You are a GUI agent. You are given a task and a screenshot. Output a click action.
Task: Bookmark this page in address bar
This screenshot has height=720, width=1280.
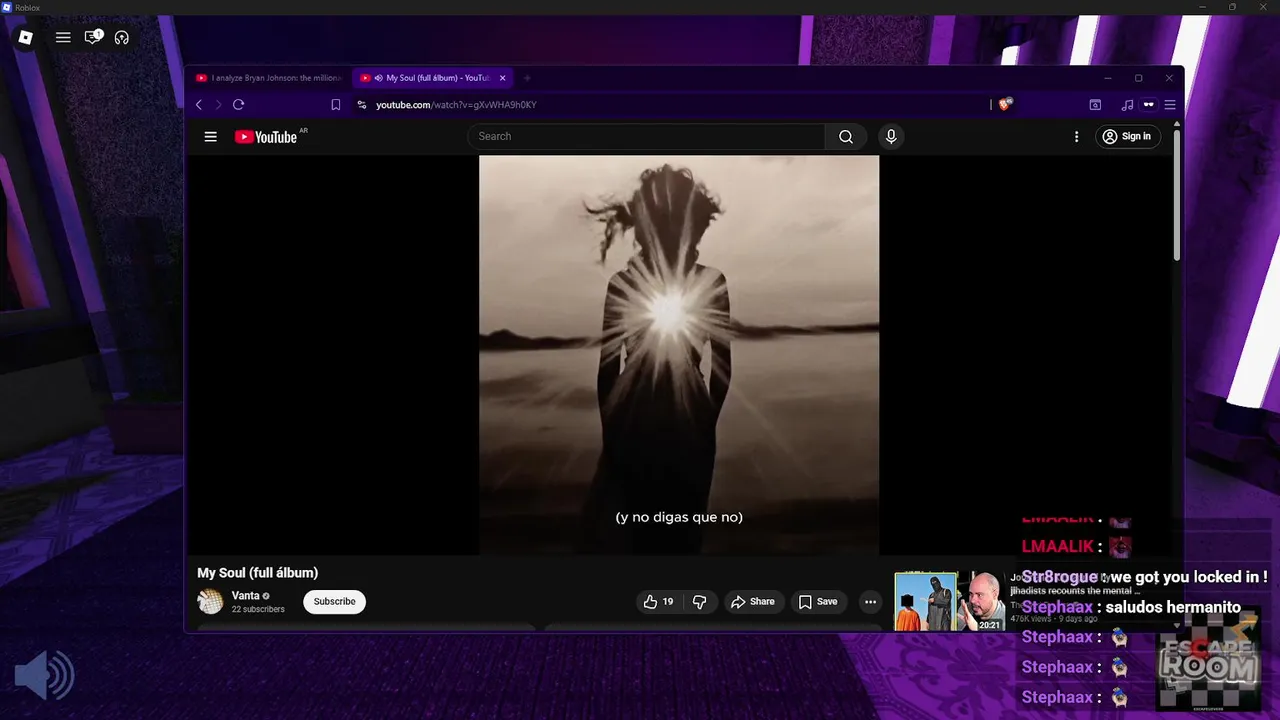click(x=336, y=105)
